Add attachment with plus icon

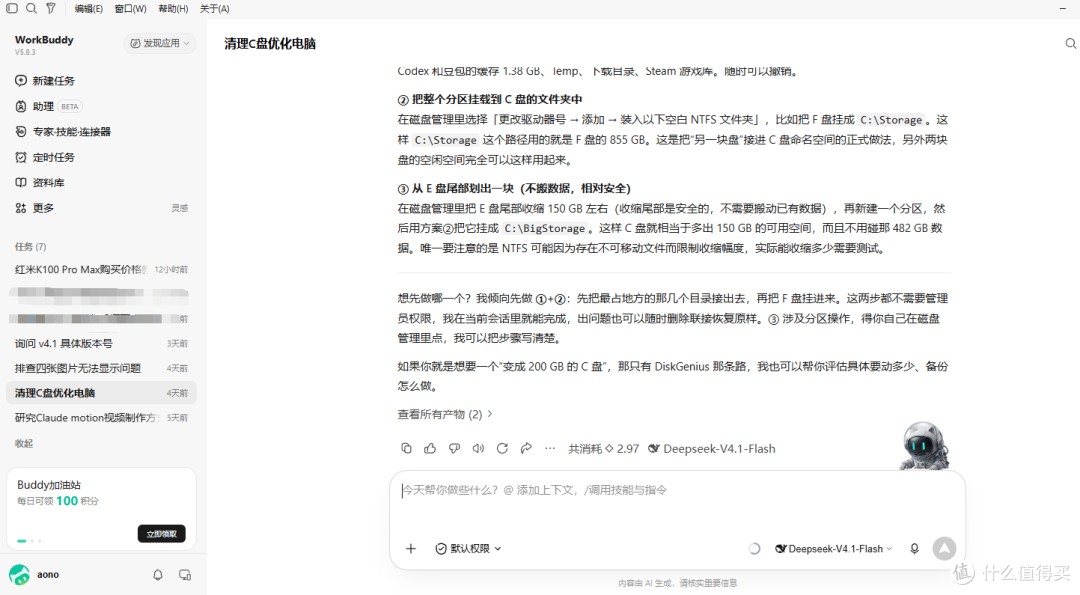pos(411,548)
